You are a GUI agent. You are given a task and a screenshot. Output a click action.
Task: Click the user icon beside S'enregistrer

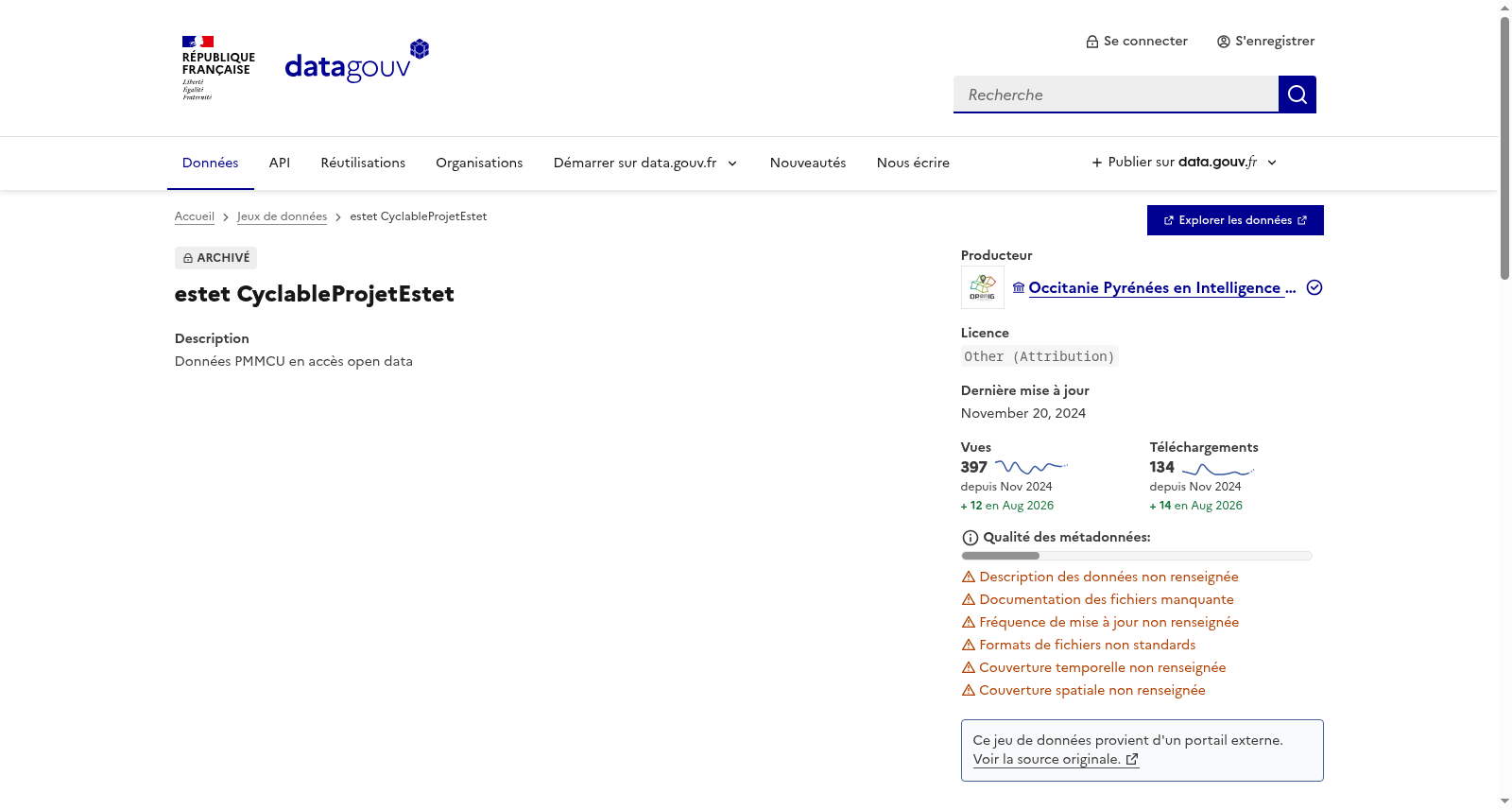pos(1224,42)
